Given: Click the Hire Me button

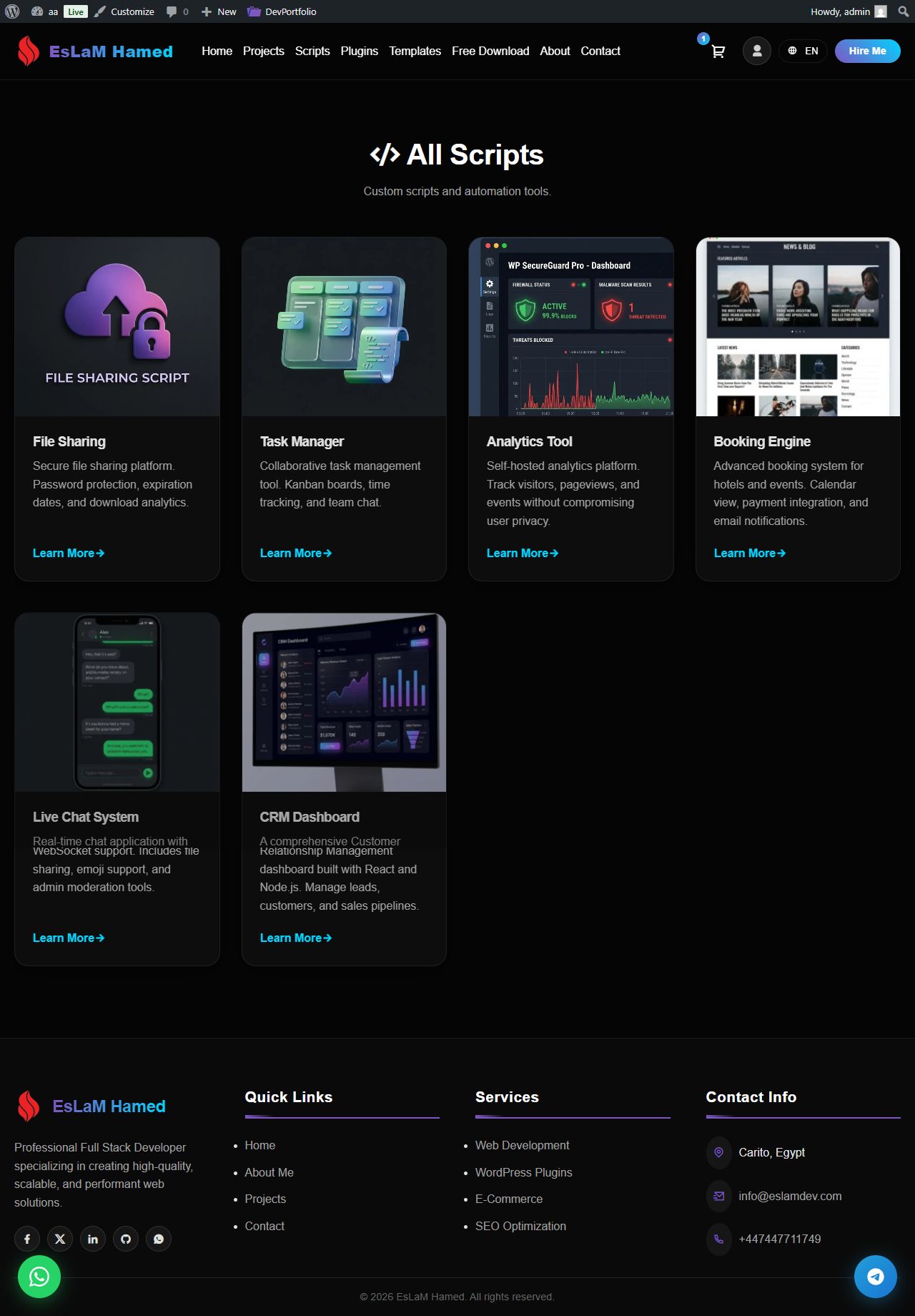Looking at the screenshot, I should coord(867,51).
